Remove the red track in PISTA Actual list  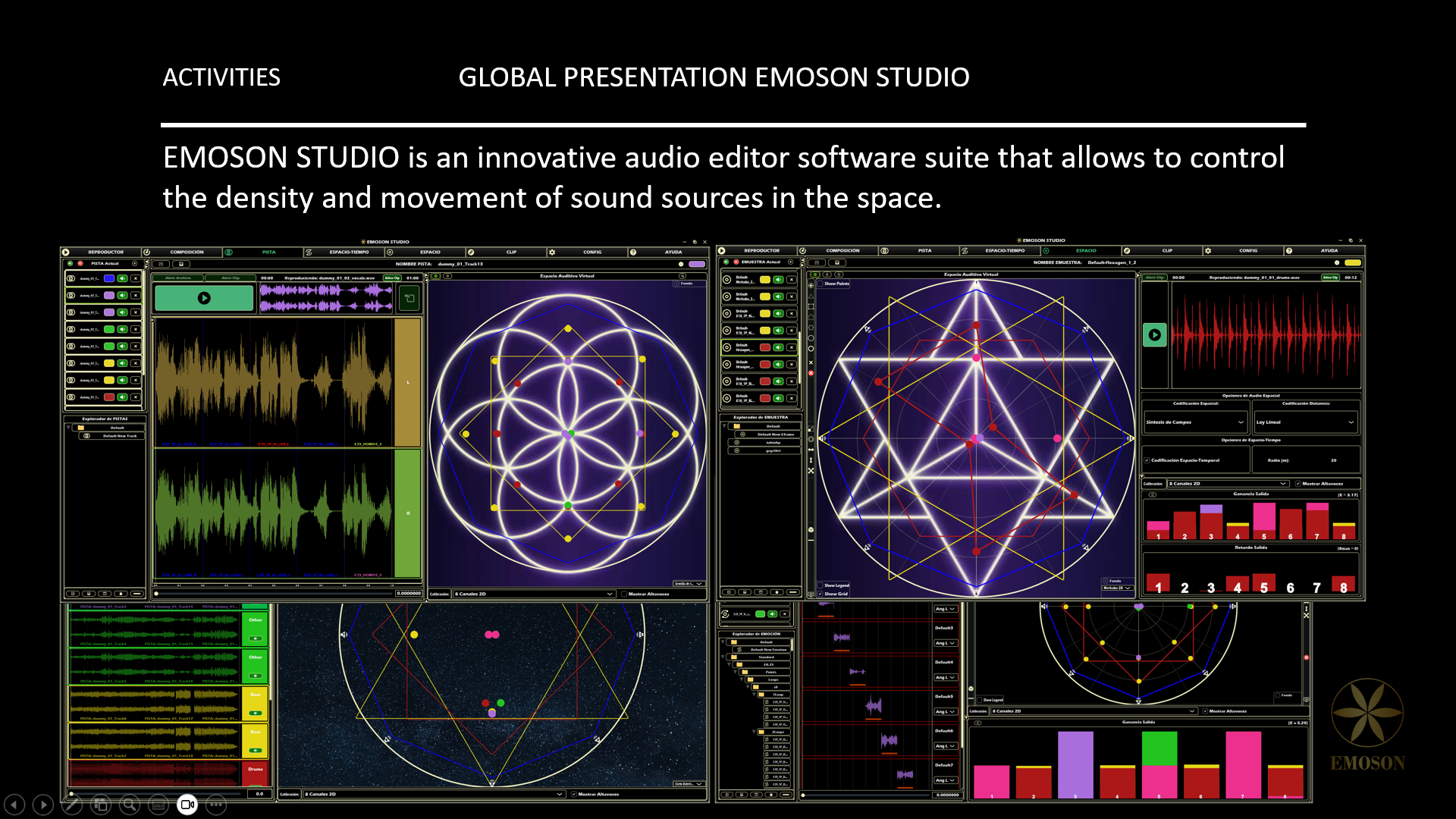point(136,397)
